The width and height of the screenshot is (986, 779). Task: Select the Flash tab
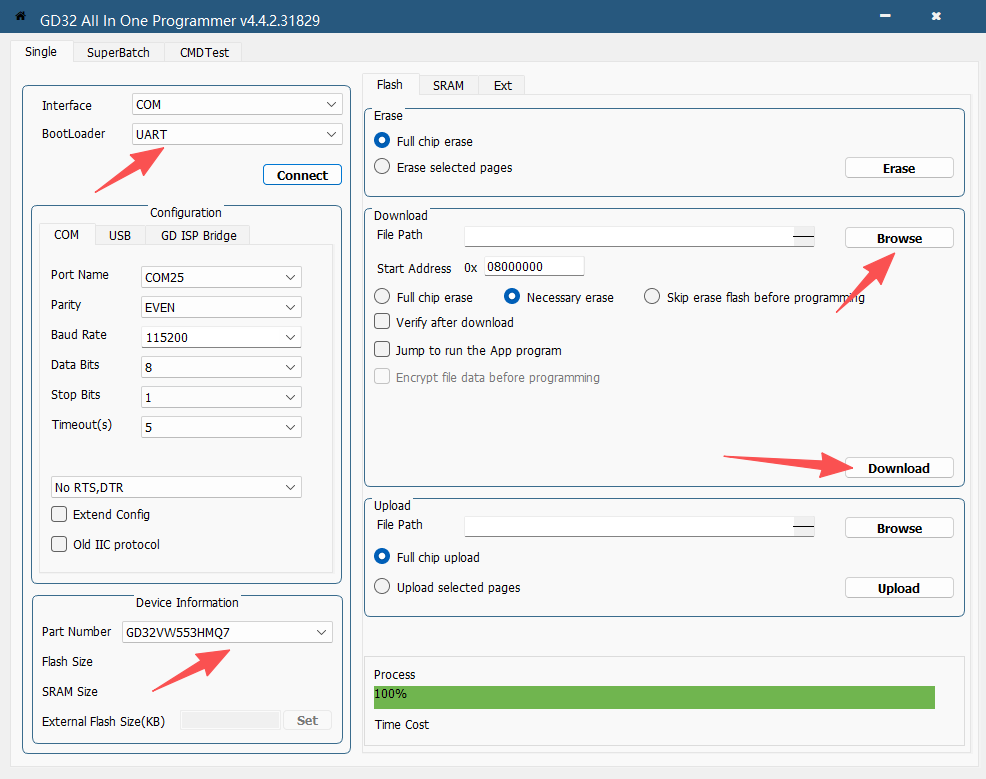click(x=390, y=84)
